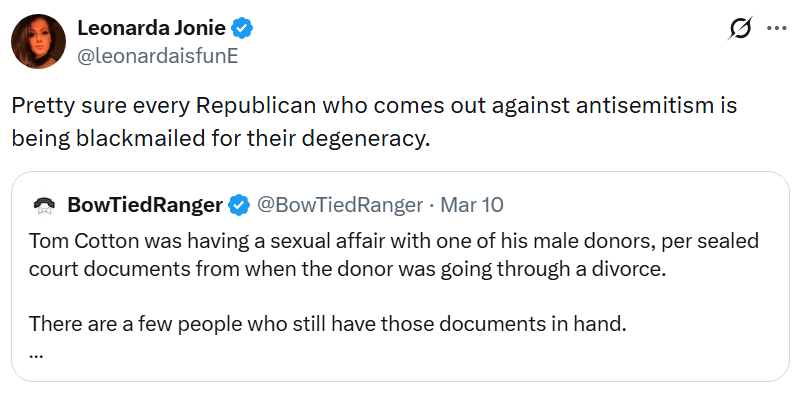Image resolution: width=796 pixels, height=403 pixels.
Task: Open the @leonardaisfunE handle link
Action: click(157, 56)
